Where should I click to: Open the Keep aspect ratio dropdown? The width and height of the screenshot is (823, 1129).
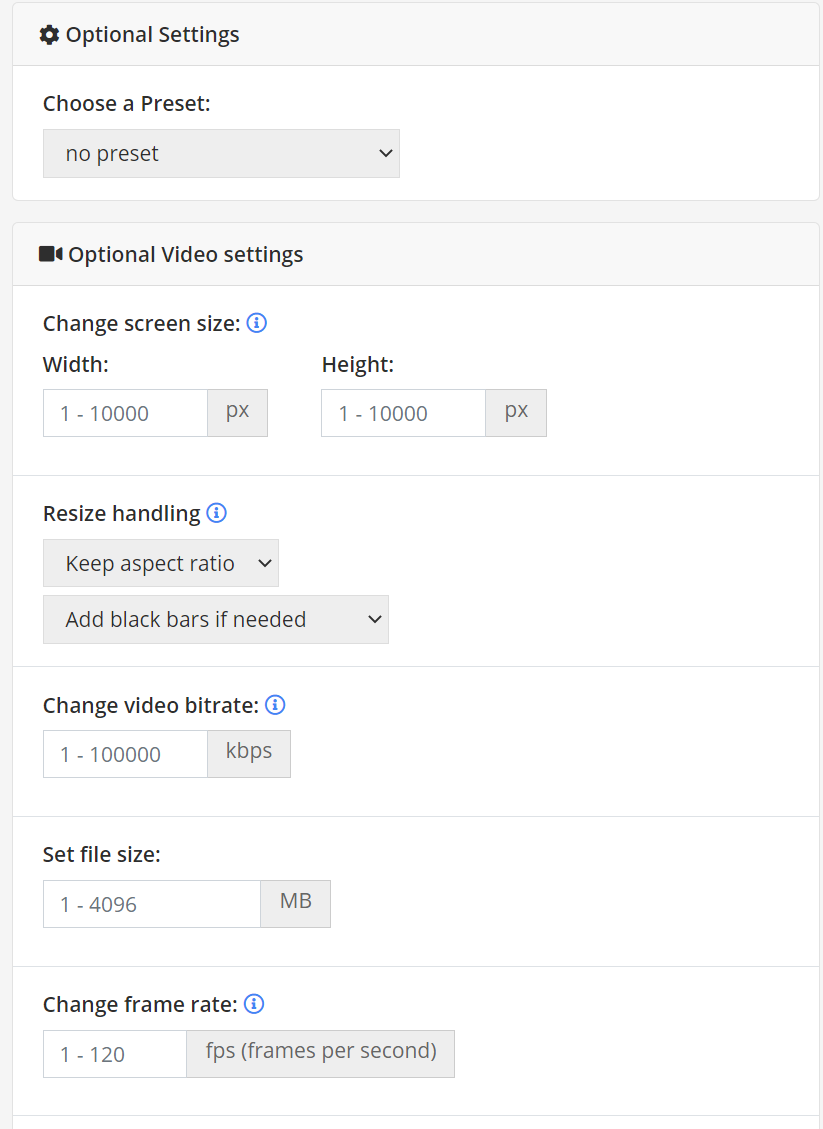click(161, 564)
